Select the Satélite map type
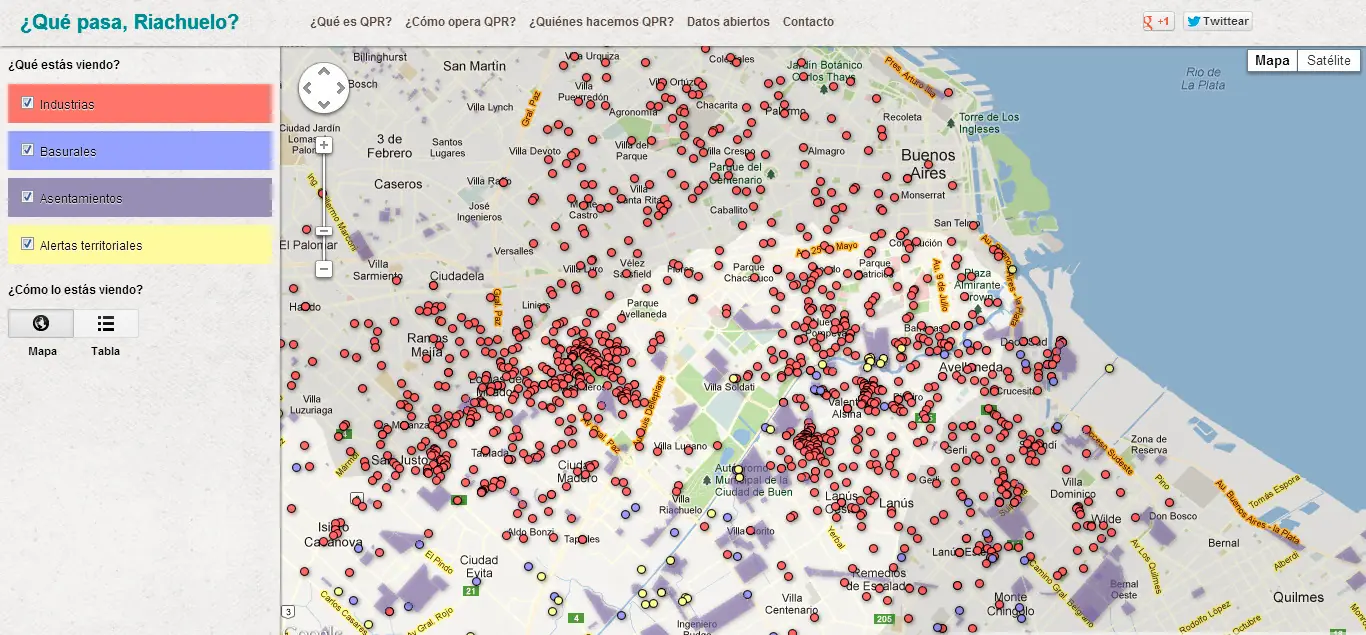This screenshot has height=635, width=1366. [1329, 61]
